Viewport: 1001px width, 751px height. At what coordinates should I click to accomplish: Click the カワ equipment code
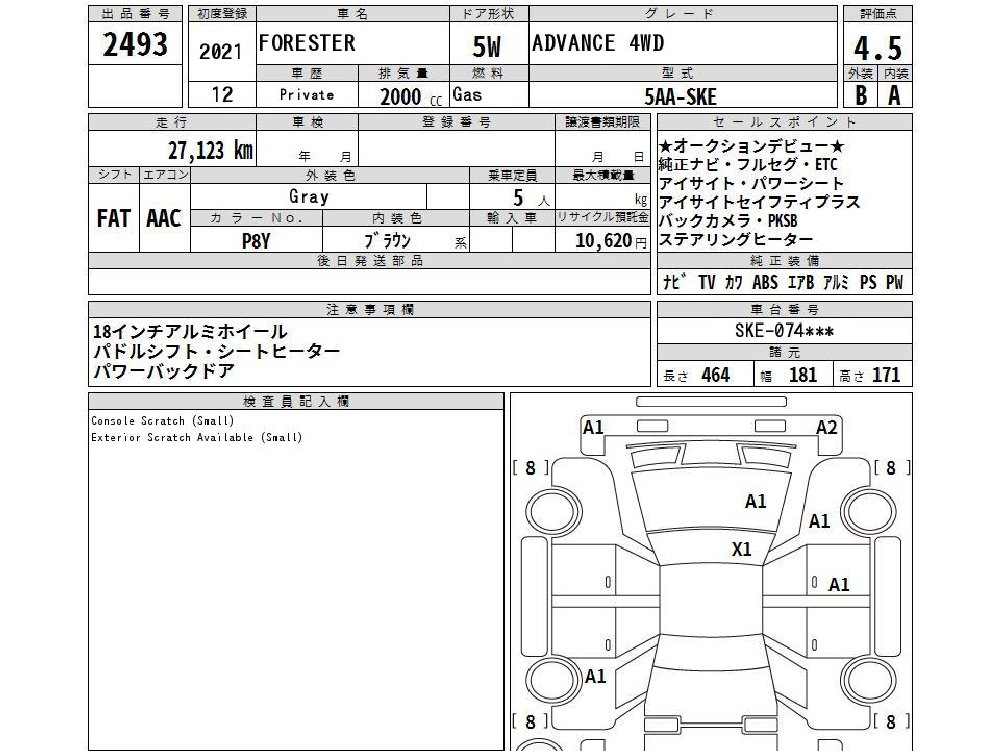pos(734,282)
